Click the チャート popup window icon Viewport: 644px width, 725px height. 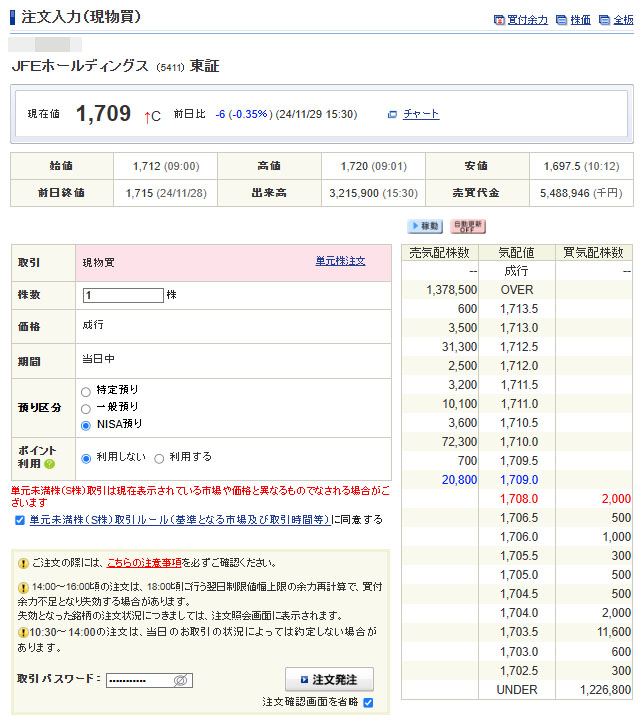pos(392,115)
